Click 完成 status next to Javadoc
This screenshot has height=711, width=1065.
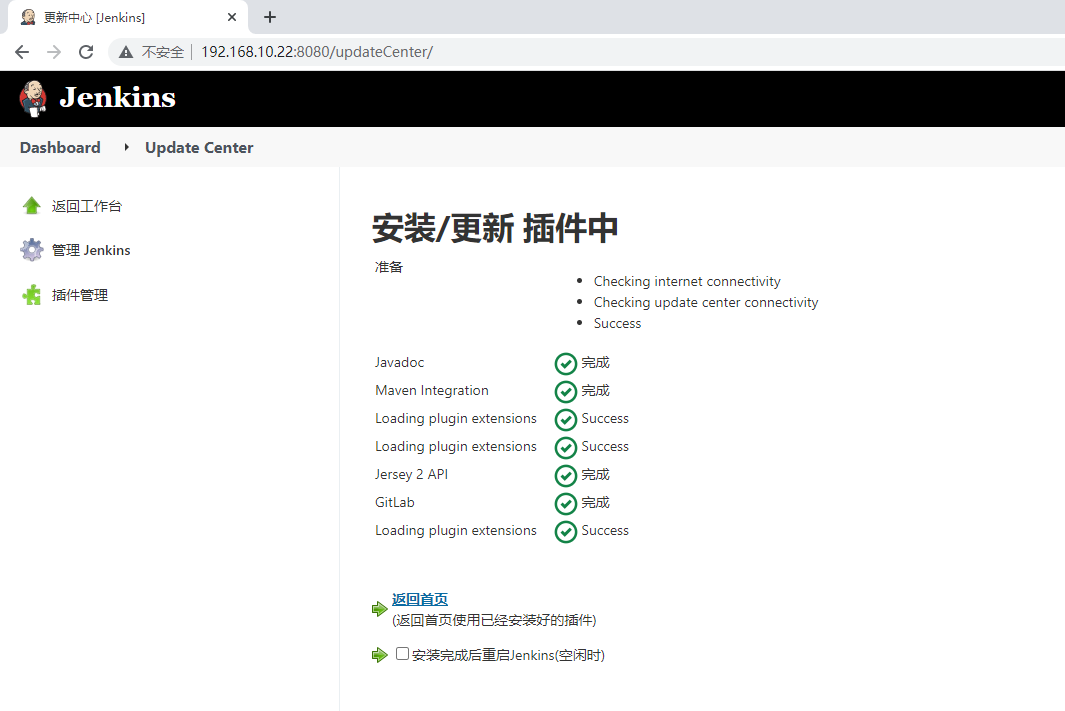(x=596, y=363)
